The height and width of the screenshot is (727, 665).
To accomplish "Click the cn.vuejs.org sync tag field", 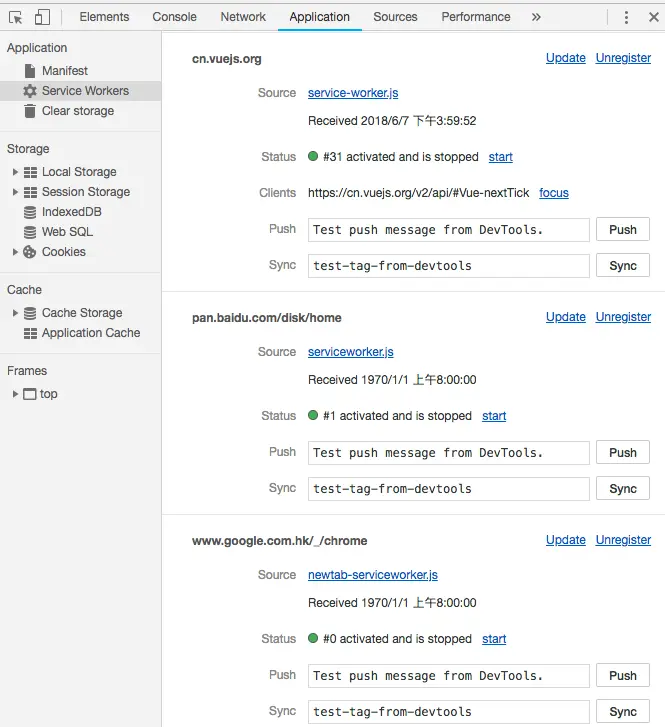I will click(x=448, y=266).
